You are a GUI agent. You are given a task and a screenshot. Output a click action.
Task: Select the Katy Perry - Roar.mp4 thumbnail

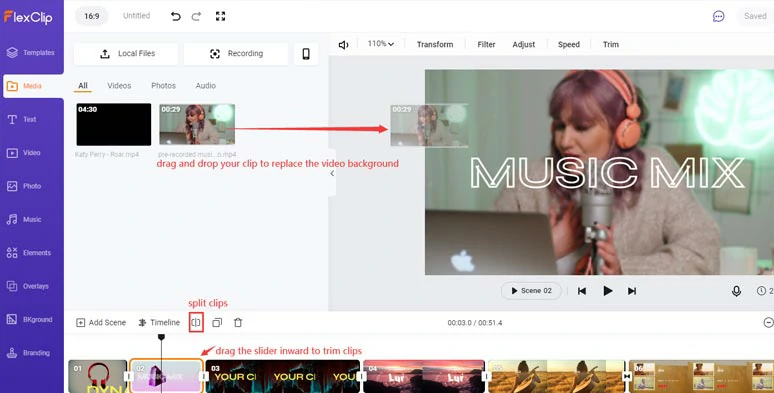click(x=114, y=124)
